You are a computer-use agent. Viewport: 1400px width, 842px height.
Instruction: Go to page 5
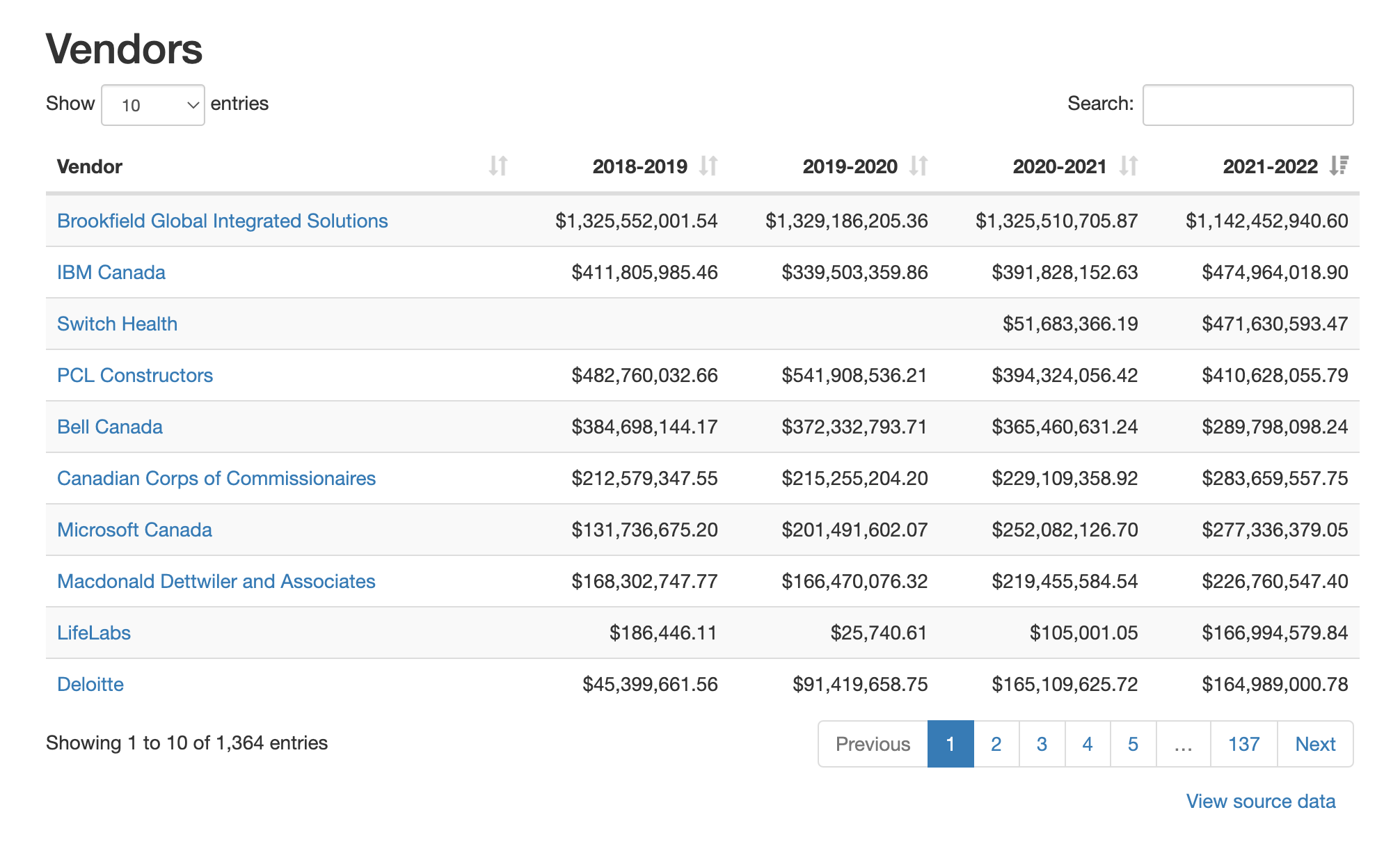1133,744
